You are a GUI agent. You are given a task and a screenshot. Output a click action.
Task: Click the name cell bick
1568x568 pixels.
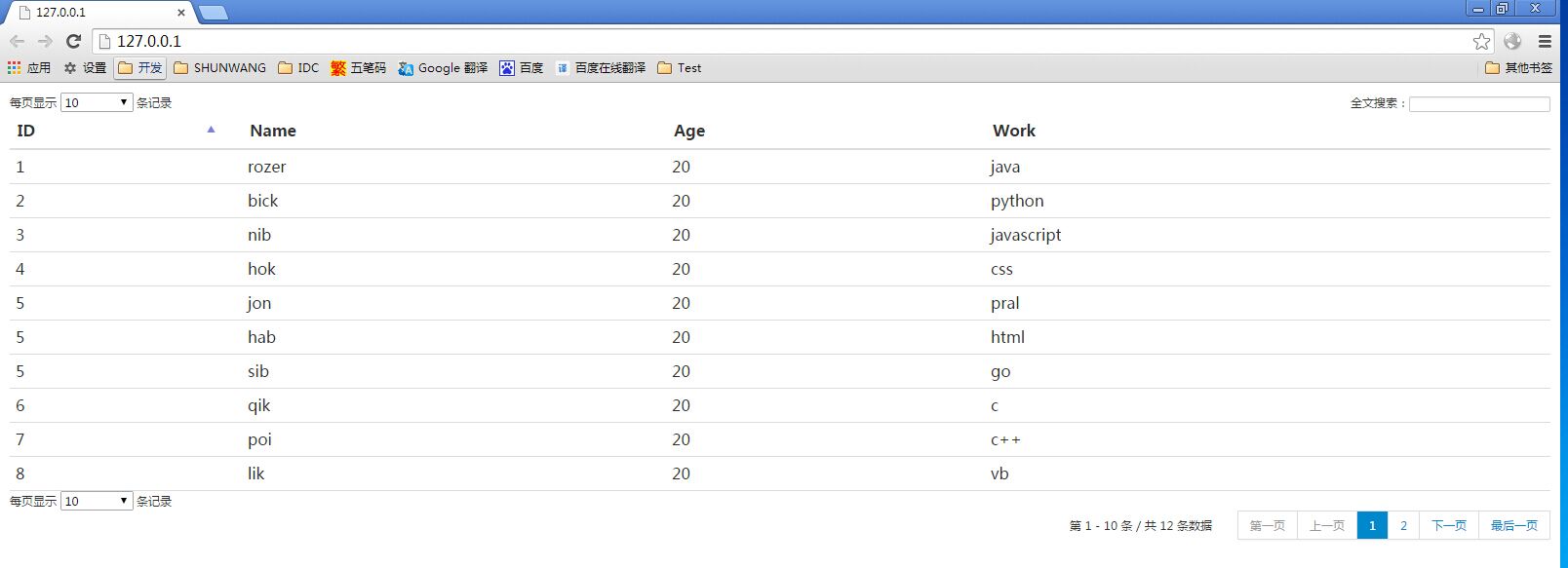[x=263, y=201]
